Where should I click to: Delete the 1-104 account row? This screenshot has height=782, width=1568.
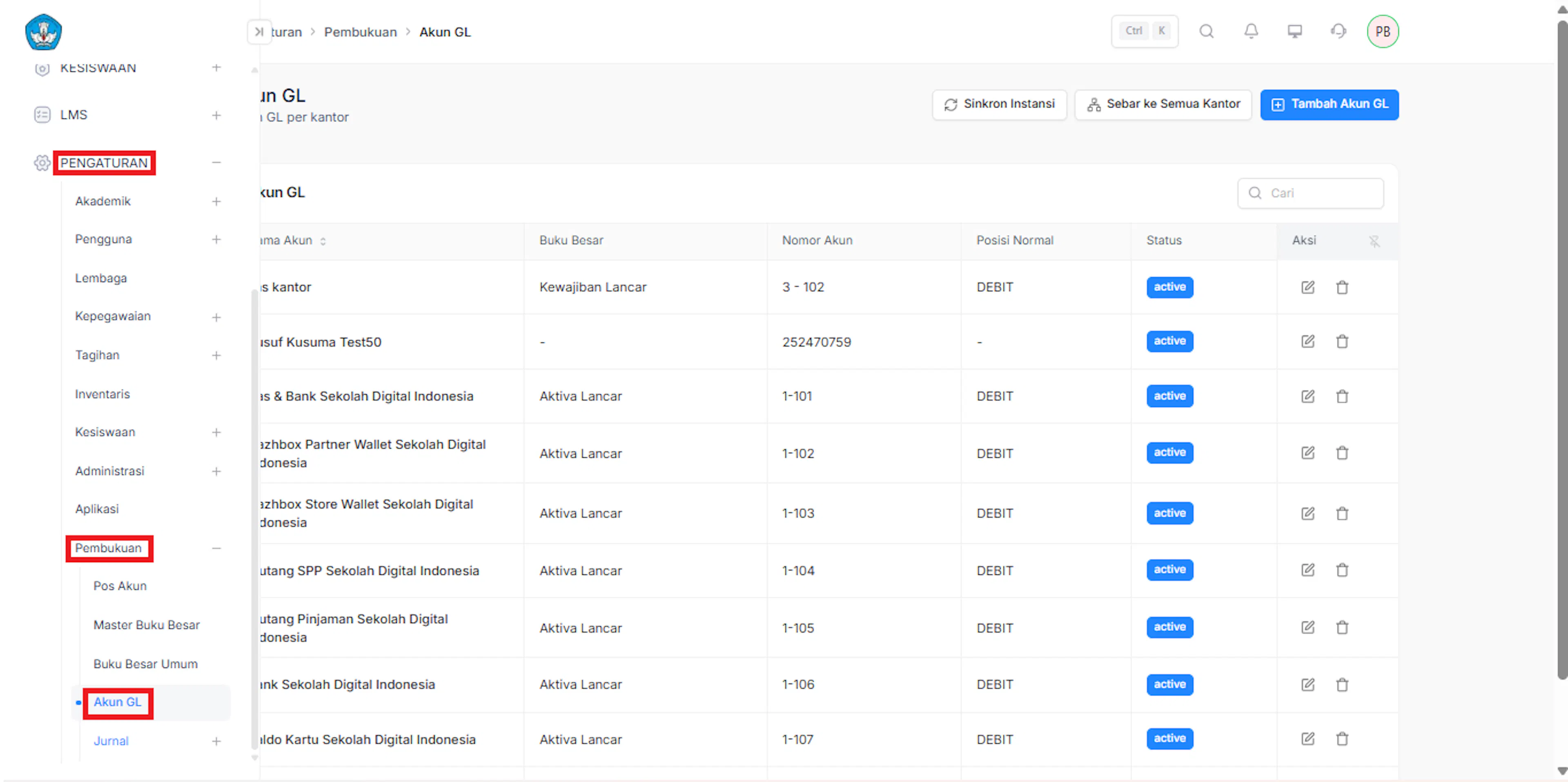click(x=1342, y=570)
